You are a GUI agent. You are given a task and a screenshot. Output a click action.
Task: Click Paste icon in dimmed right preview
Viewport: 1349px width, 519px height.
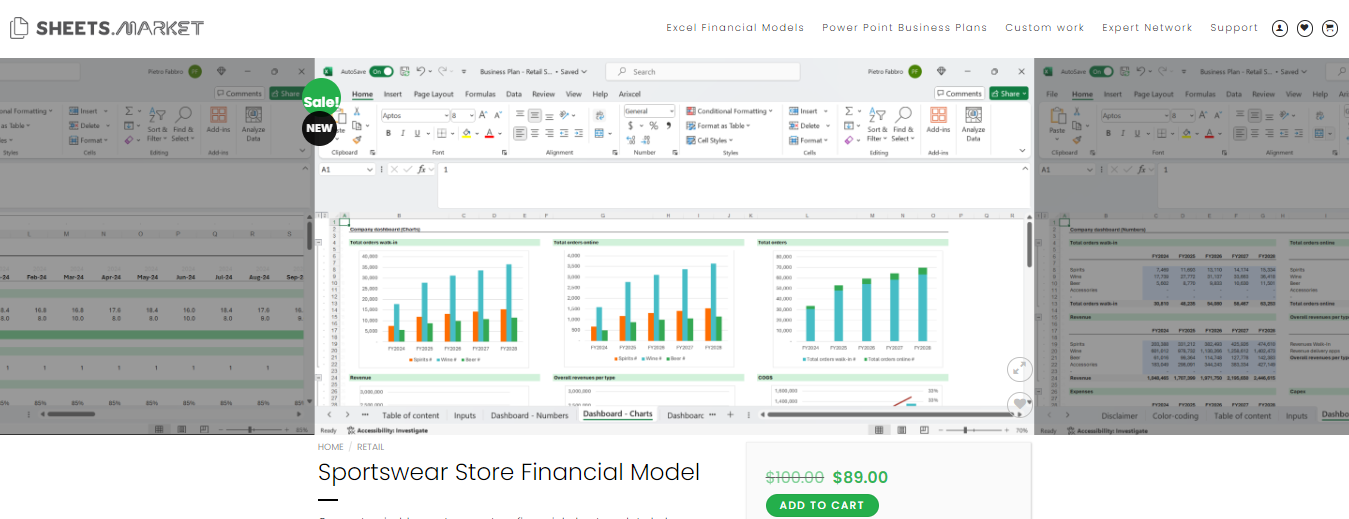click(1057, 118)
